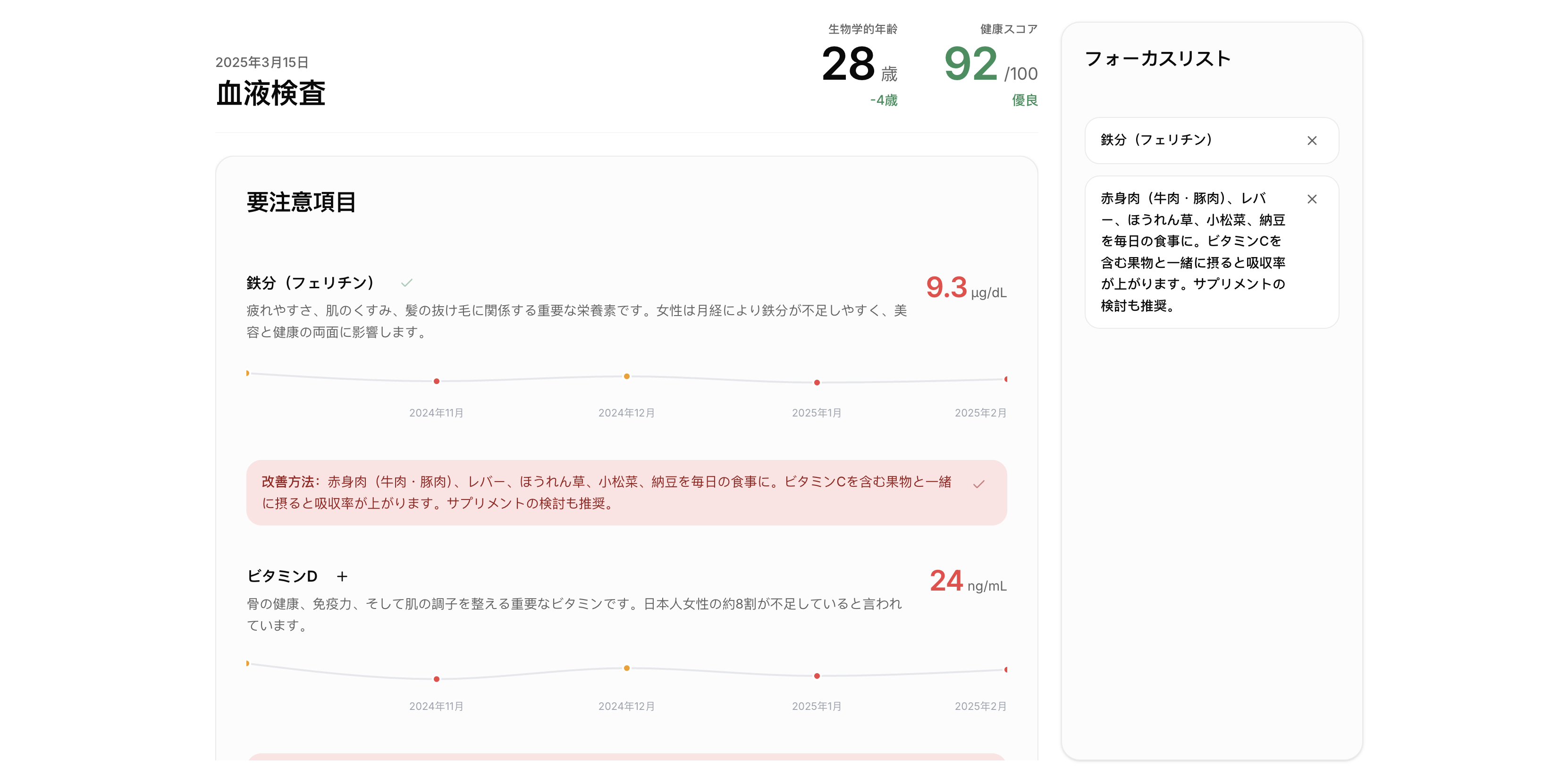
Task: Click the 2024年11月 red point on ferritin chart
Action: [x=437, y=381]
